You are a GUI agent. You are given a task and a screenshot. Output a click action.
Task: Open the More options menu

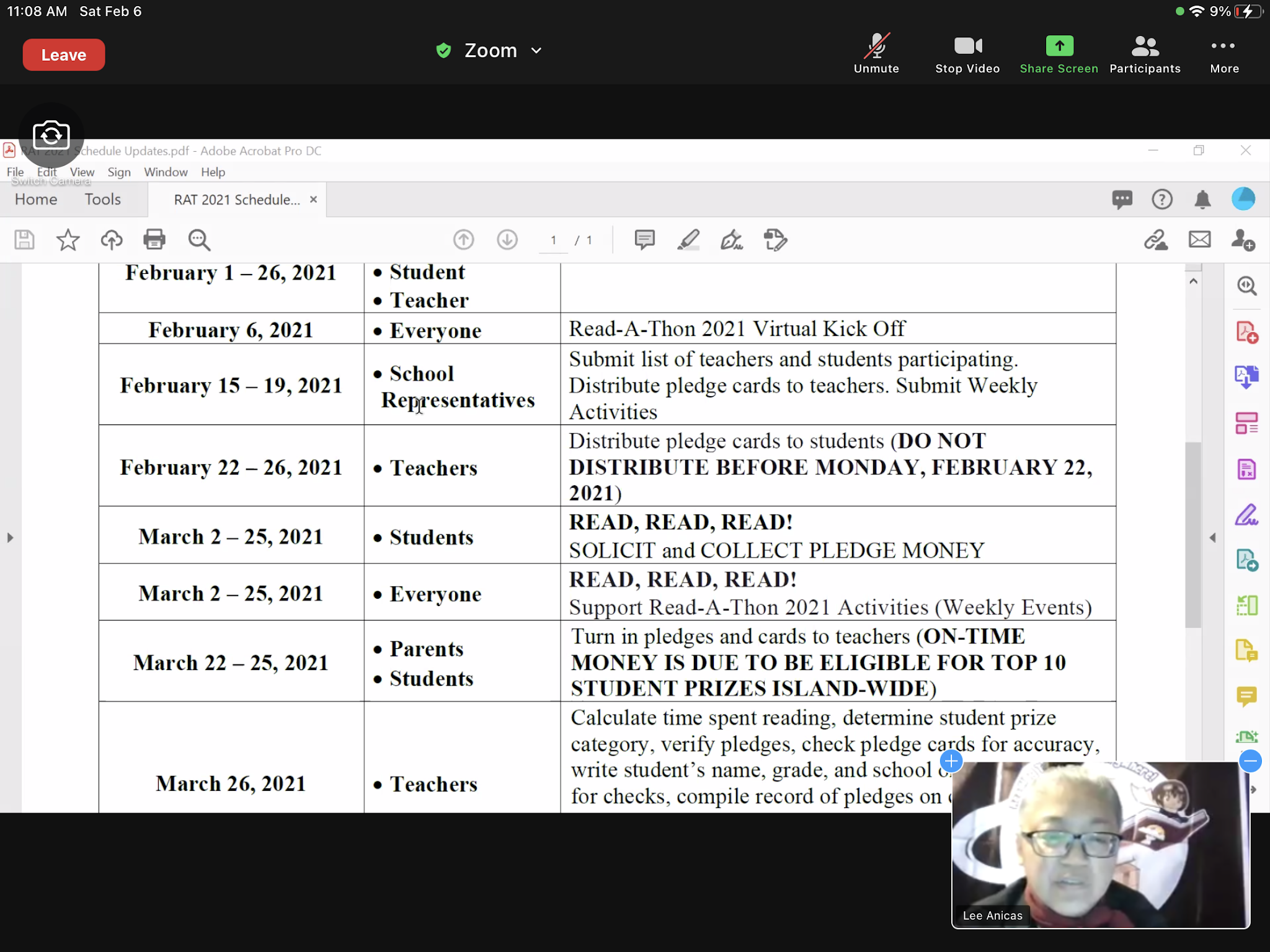(x=1223, y=53)
